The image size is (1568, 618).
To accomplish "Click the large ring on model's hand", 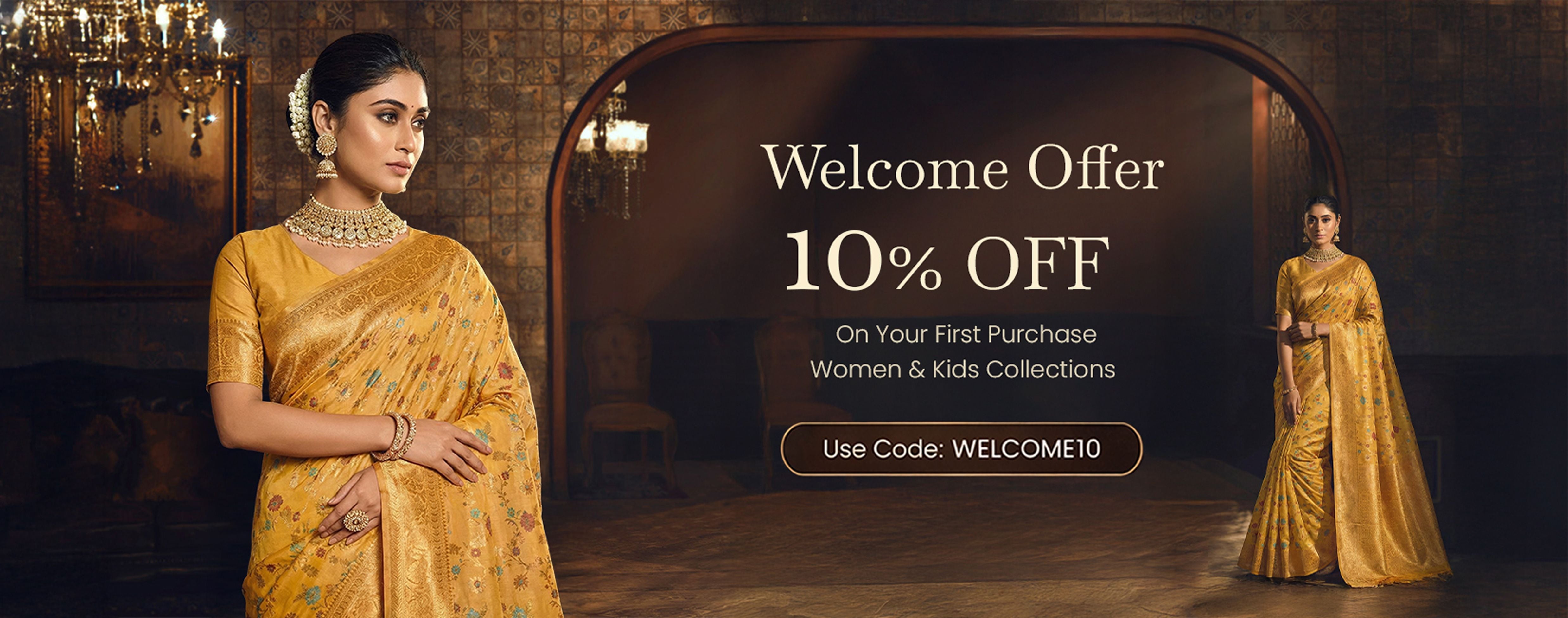I will [x=355, y=520].
